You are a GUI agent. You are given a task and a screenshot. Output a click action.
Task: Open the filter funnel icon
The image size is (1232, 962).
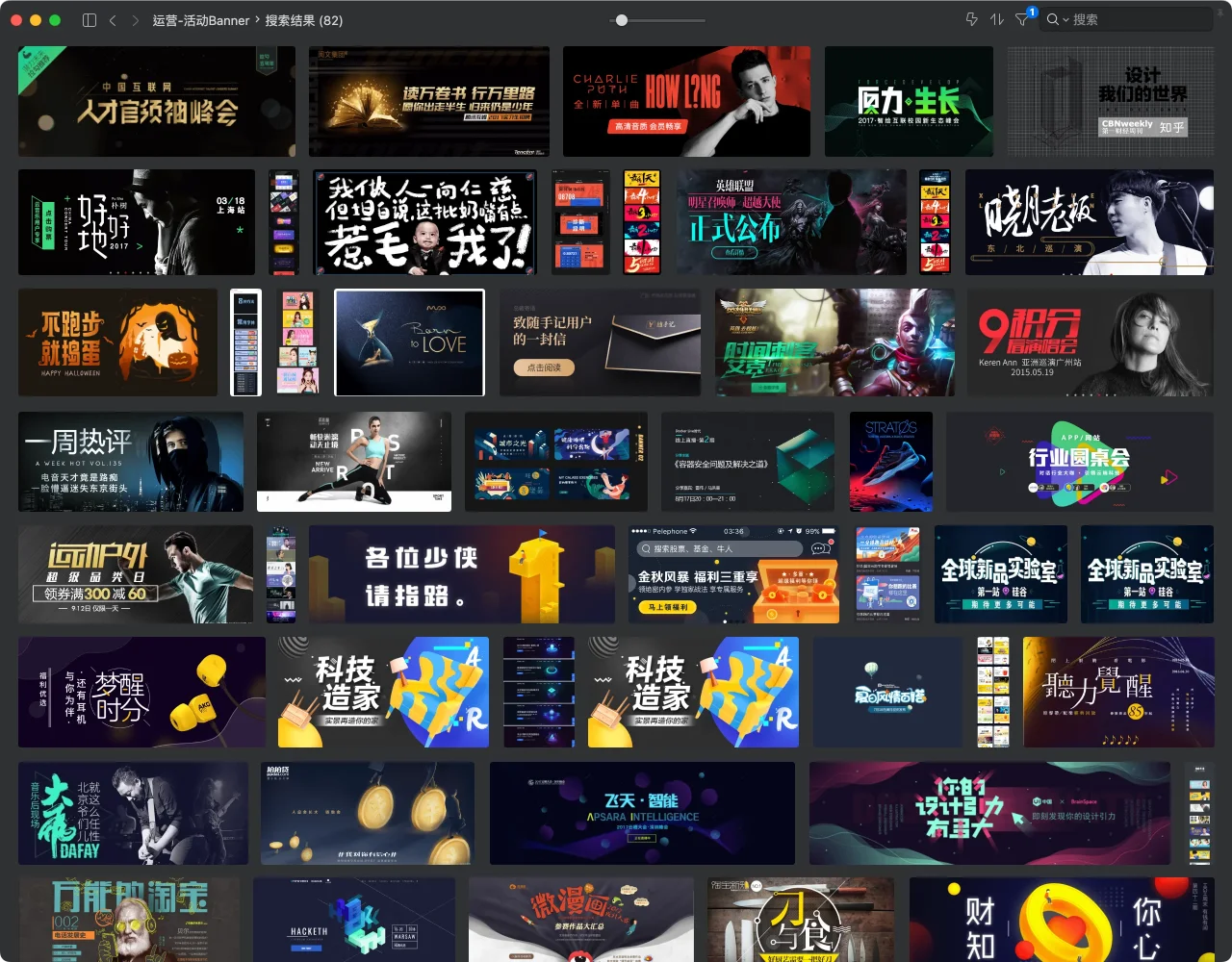[1022, 20]
